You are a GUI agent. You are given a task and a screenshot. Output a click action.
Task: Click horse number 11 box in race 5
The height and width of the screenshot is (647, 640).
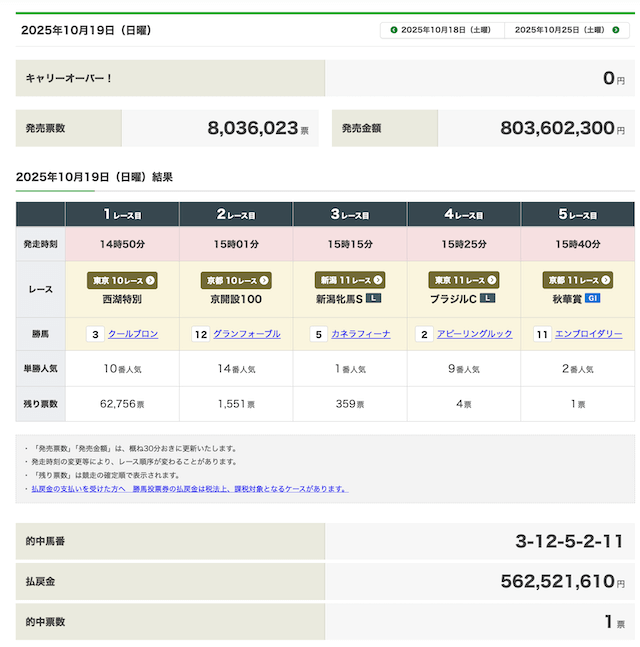coord(542,334)
